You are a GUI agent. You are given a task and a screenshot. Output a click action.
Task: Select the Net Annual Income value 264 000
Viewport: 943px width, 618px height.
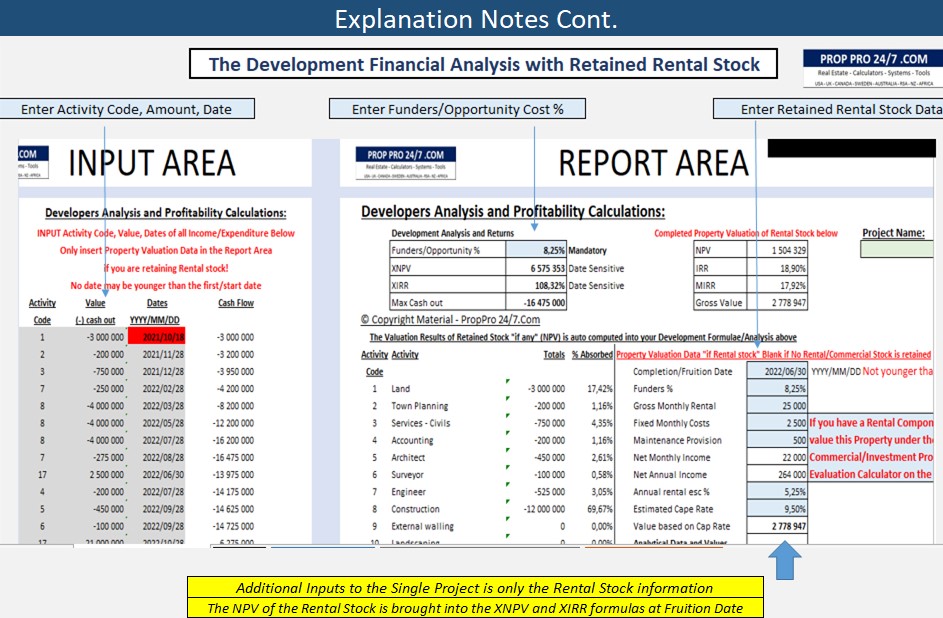777,474
